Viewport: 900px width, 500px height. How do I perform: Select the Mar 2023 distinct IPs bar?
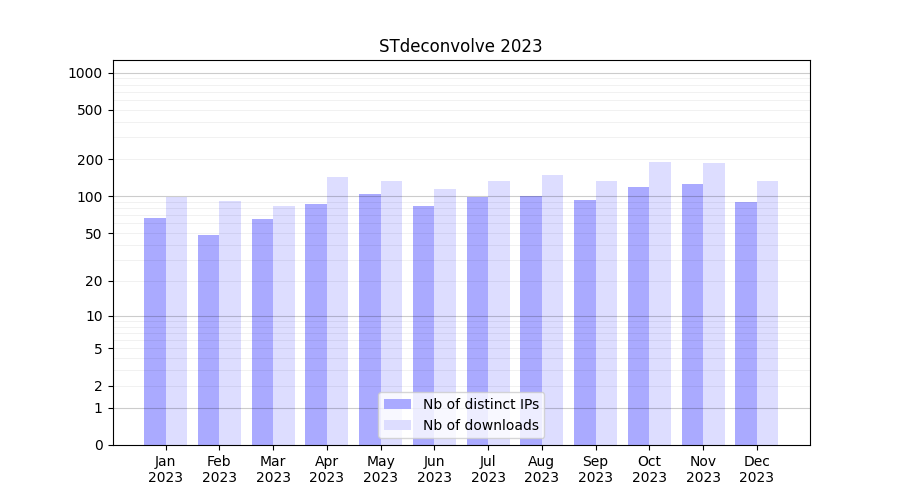coord(262,331)
